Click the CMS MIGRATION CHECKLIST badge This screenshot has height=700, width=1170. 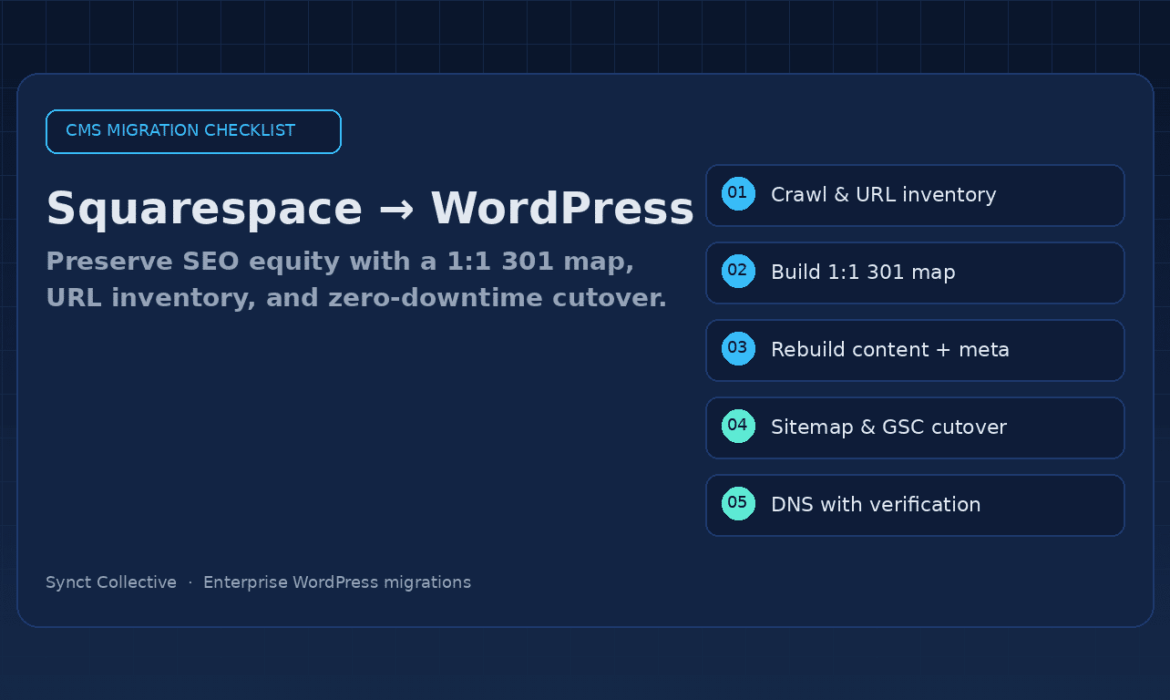193,131
